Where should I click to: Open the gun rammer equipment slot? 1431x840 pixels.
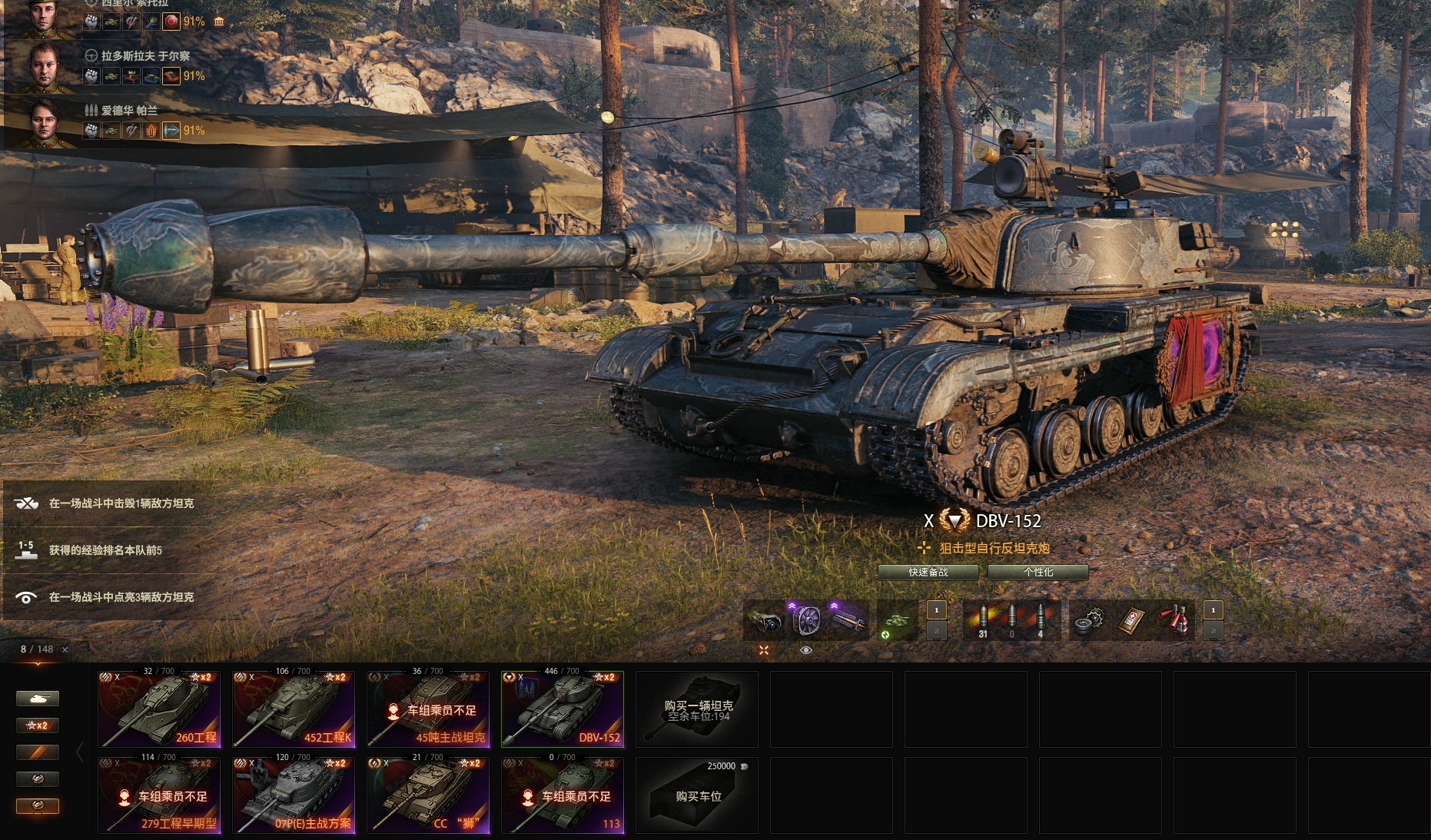[847, 619]
